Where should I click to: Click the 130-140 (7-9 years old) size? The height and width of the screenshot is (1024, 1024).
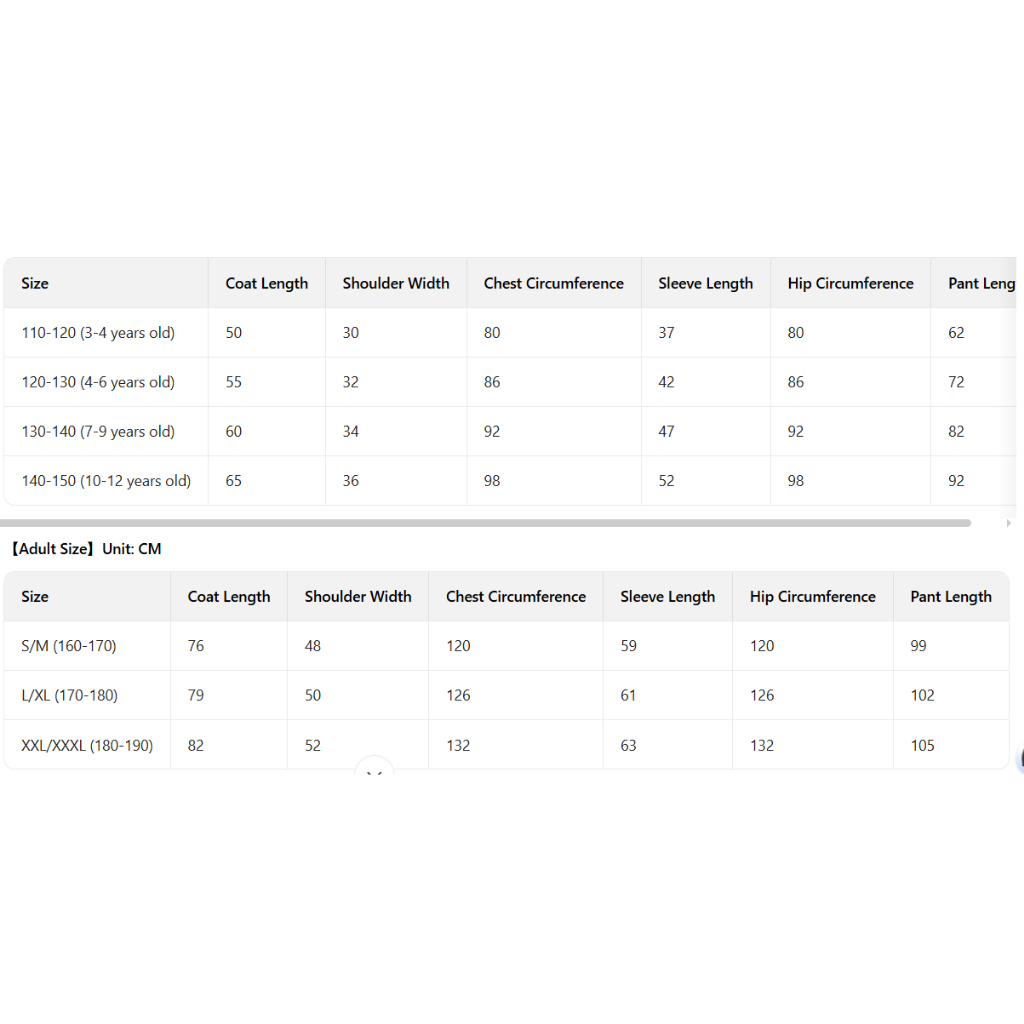click(x=98, y=432)
